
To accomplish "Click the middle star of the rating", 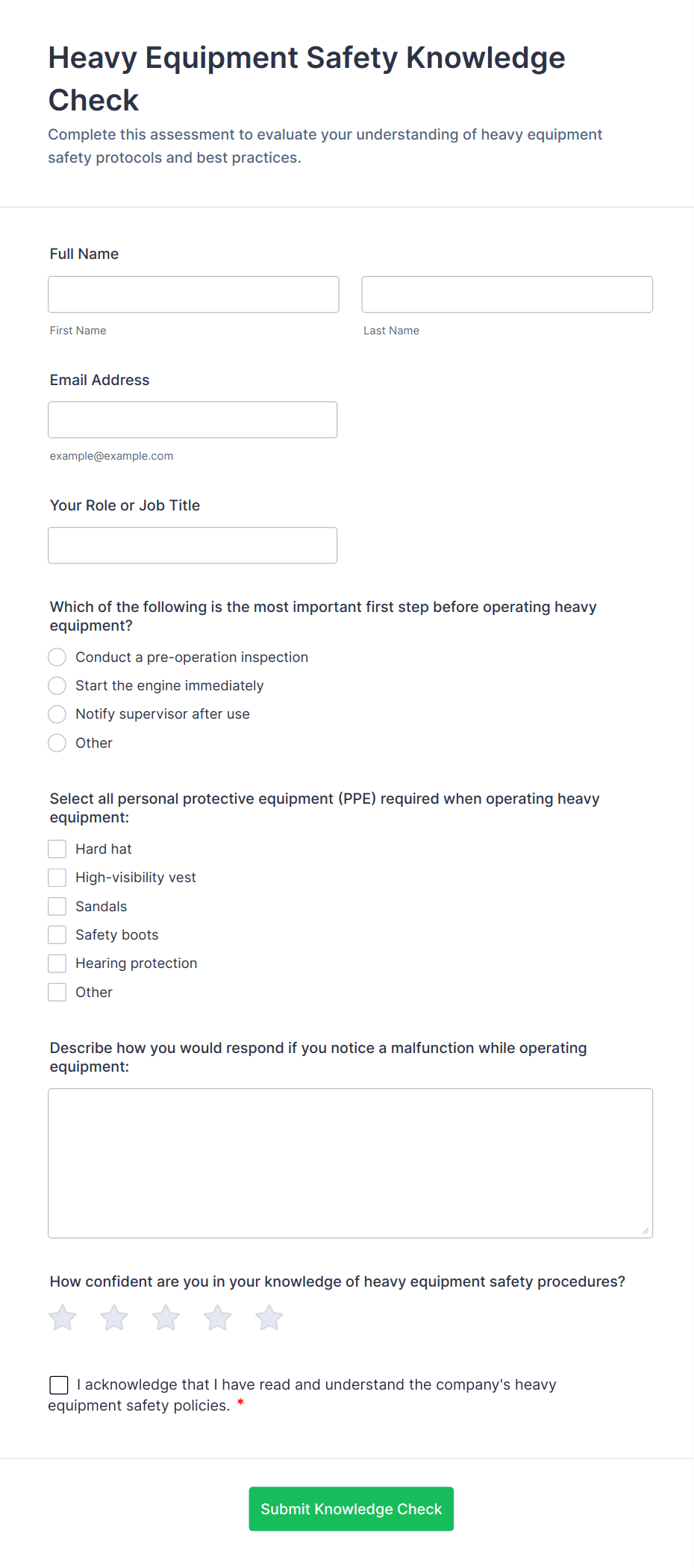I will pyautogui.click(x=166, y=1317).
